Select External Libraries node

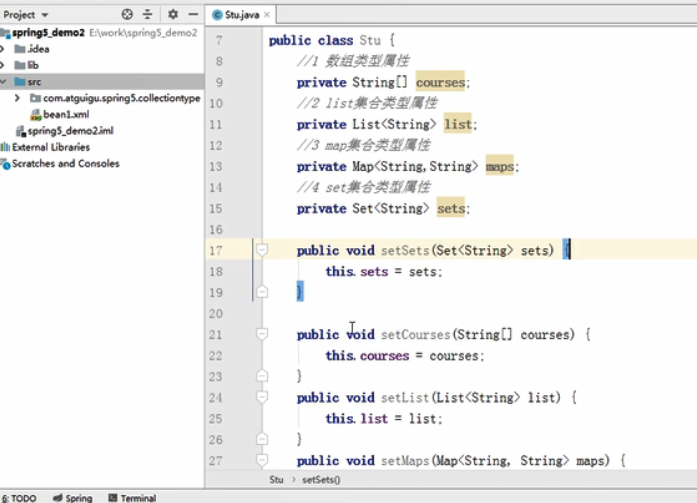51,147
